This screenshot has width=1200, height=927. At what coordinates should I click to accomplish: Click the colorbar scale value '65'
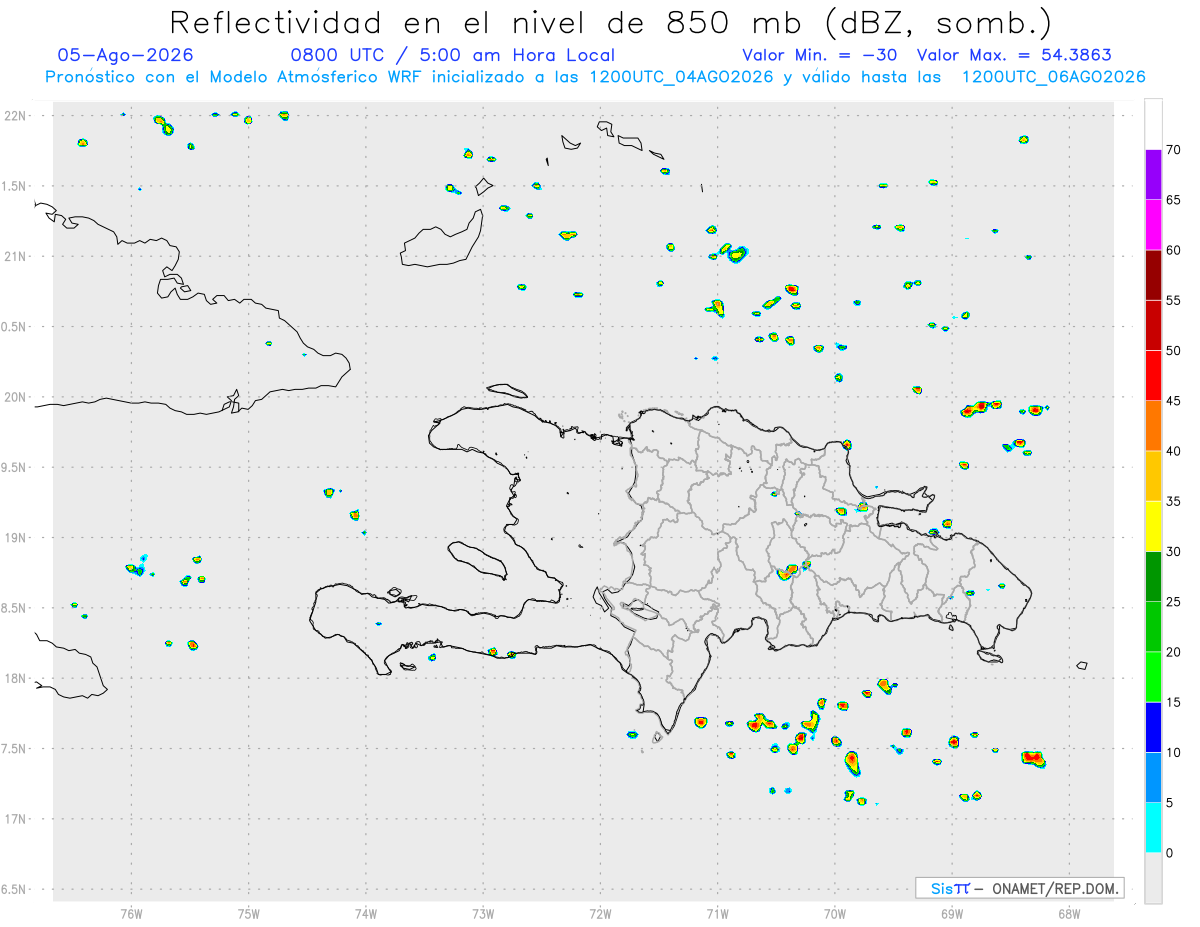[x=1174, y=200]
